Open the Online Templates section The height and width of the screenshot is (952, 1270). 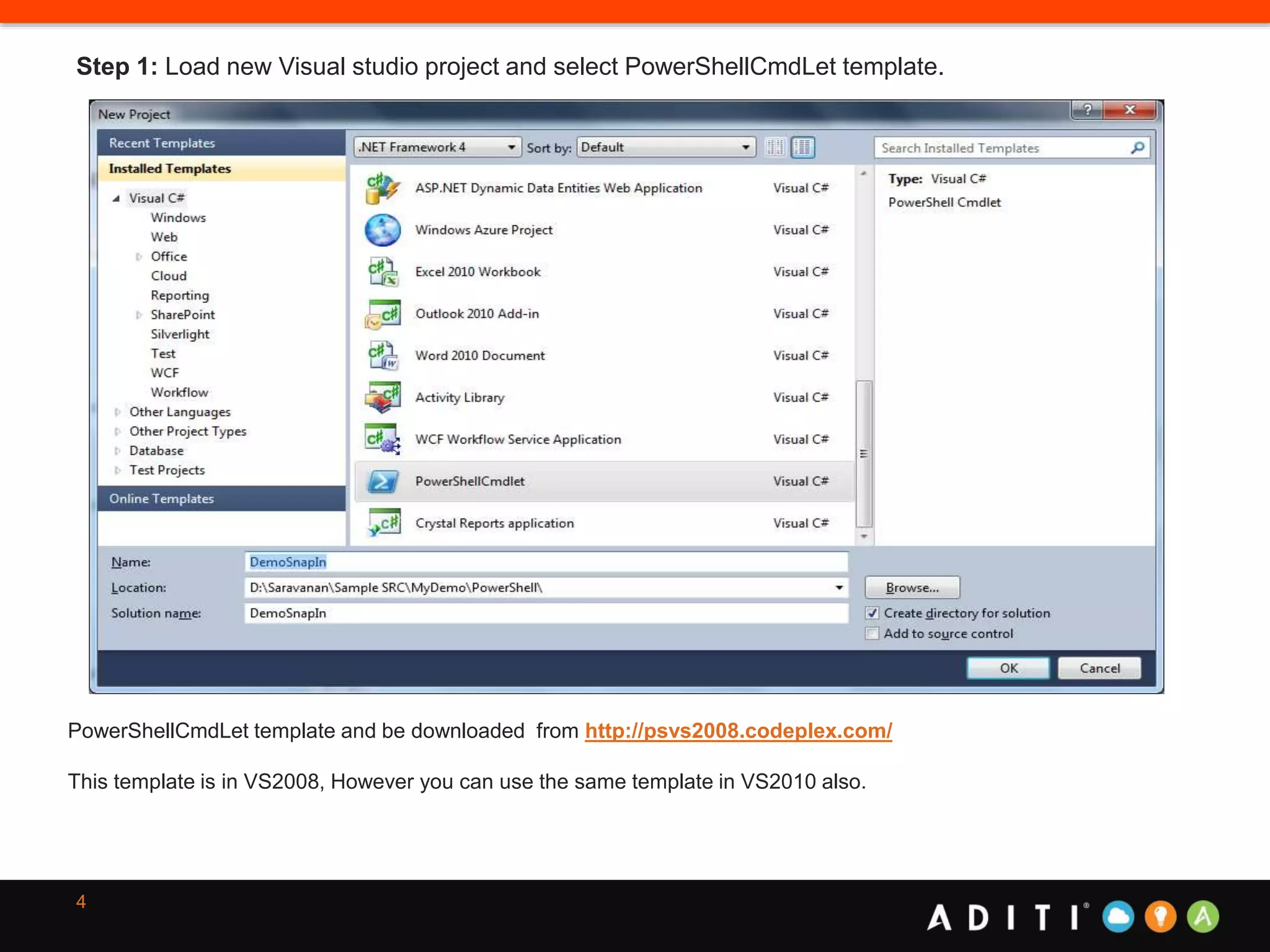coord(221,499)
